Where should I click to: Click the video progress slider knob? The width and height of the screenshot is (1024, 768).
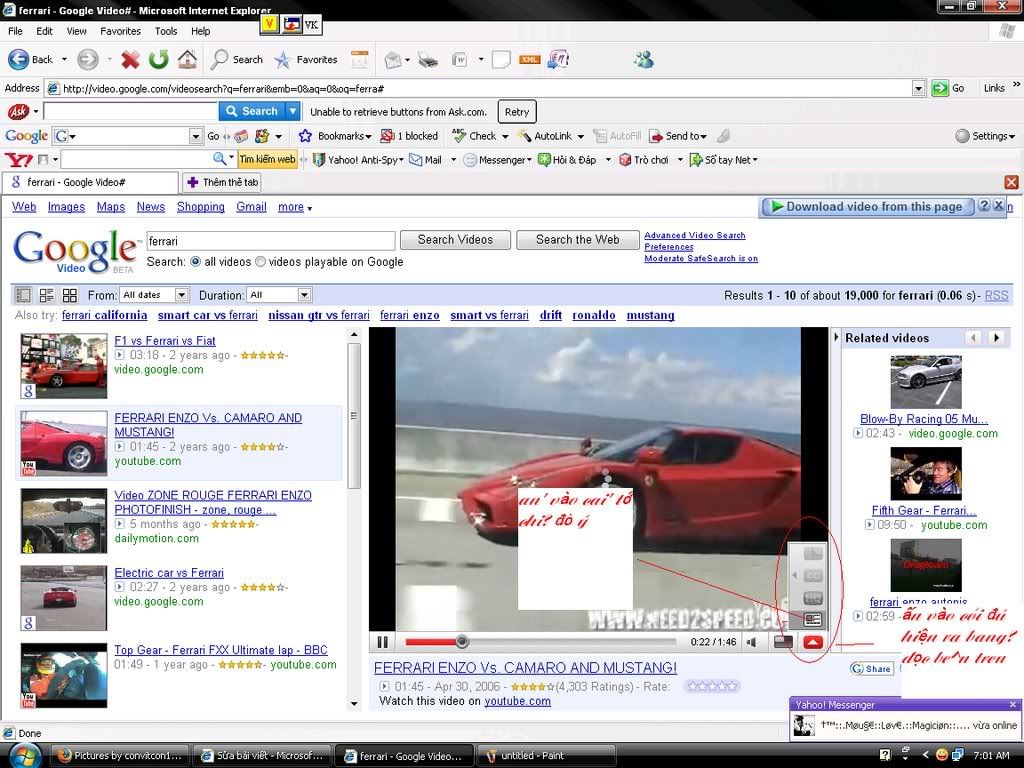click(462, 642)
